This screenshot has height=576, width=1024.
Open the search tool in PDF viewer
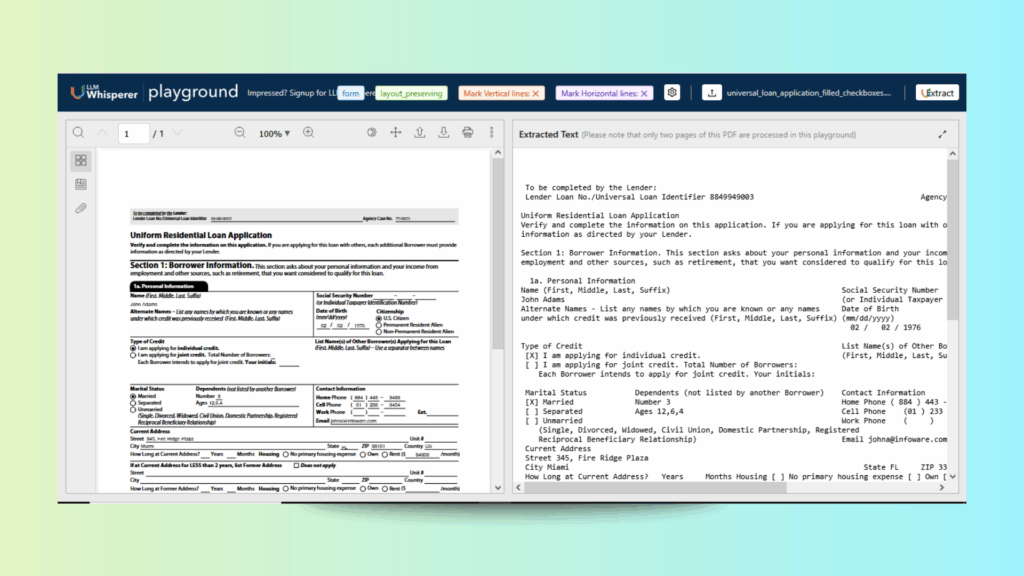tap(78, 133)
